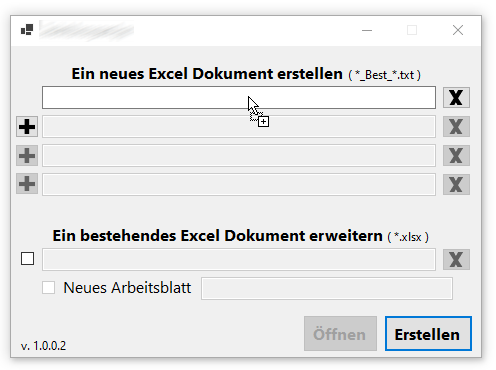Viewport: 496px width, 370px height.
Task: Focus the first white file path field
Action: [x=239, y=98]
